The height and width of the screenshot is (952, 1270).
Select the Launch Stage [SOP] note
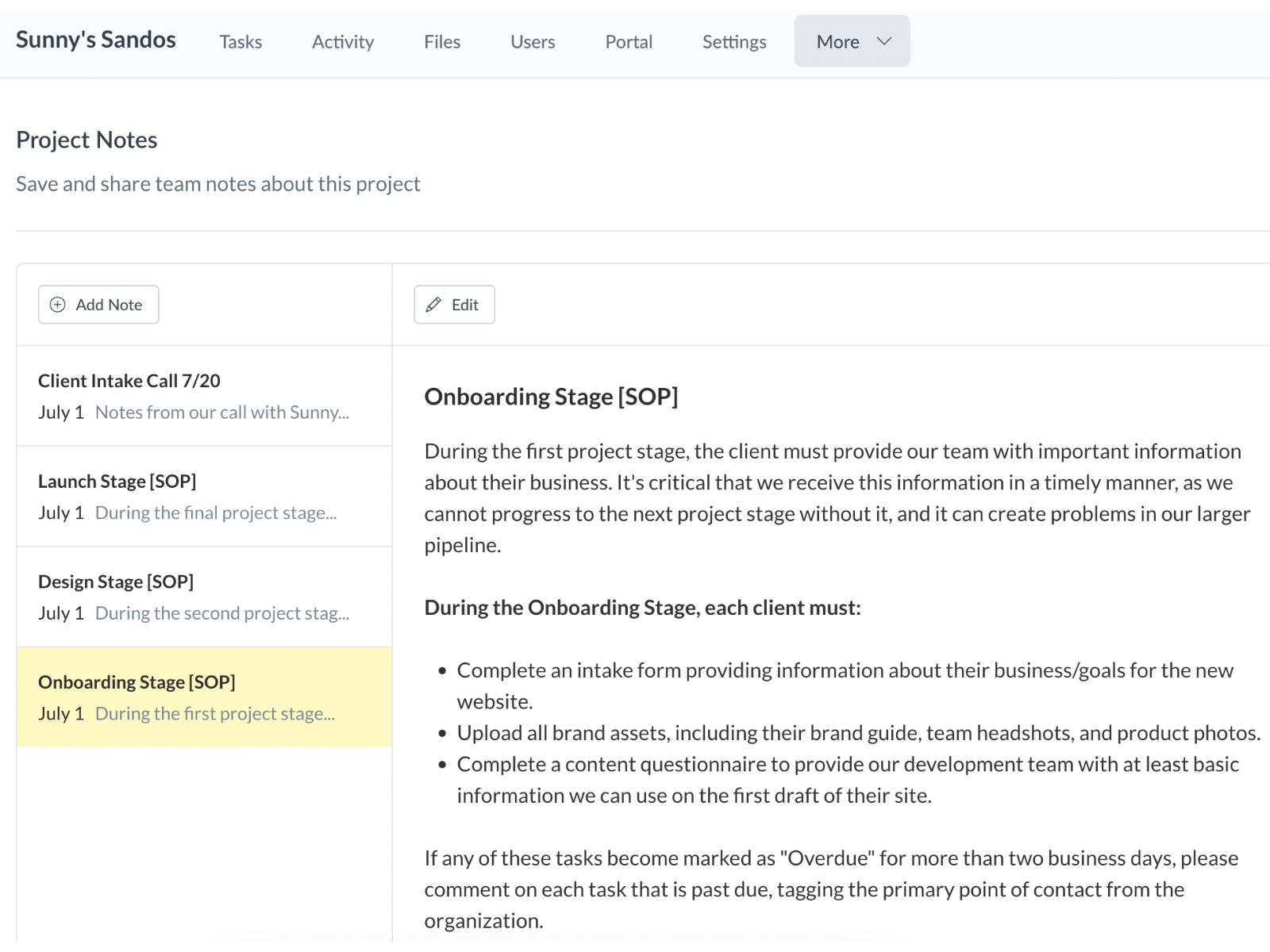point(117,482)
